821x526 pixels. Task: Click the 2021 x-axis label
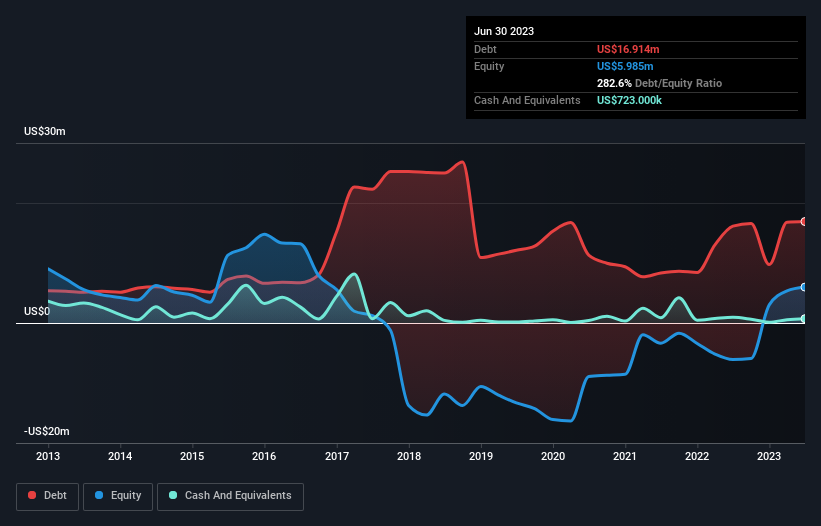(625, 456)
